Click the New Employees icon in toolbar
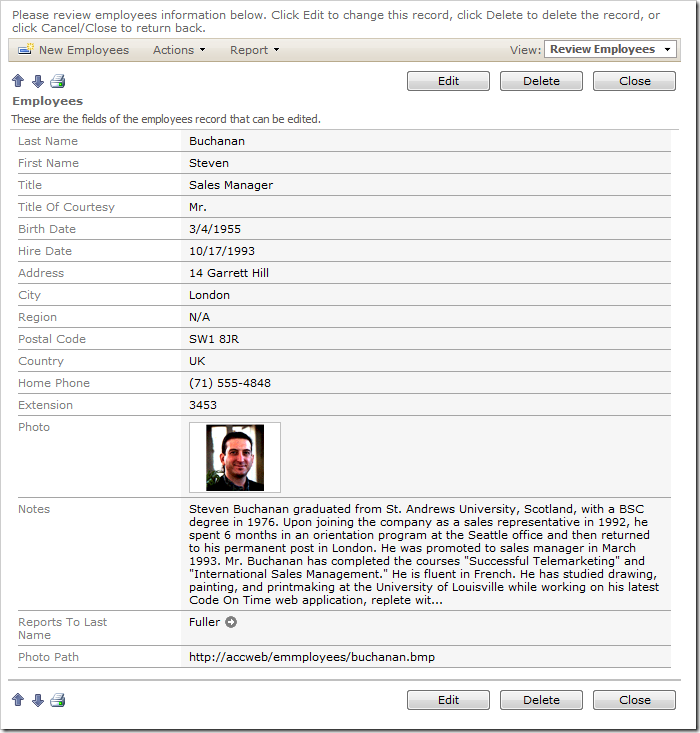 tap(26, 49)
